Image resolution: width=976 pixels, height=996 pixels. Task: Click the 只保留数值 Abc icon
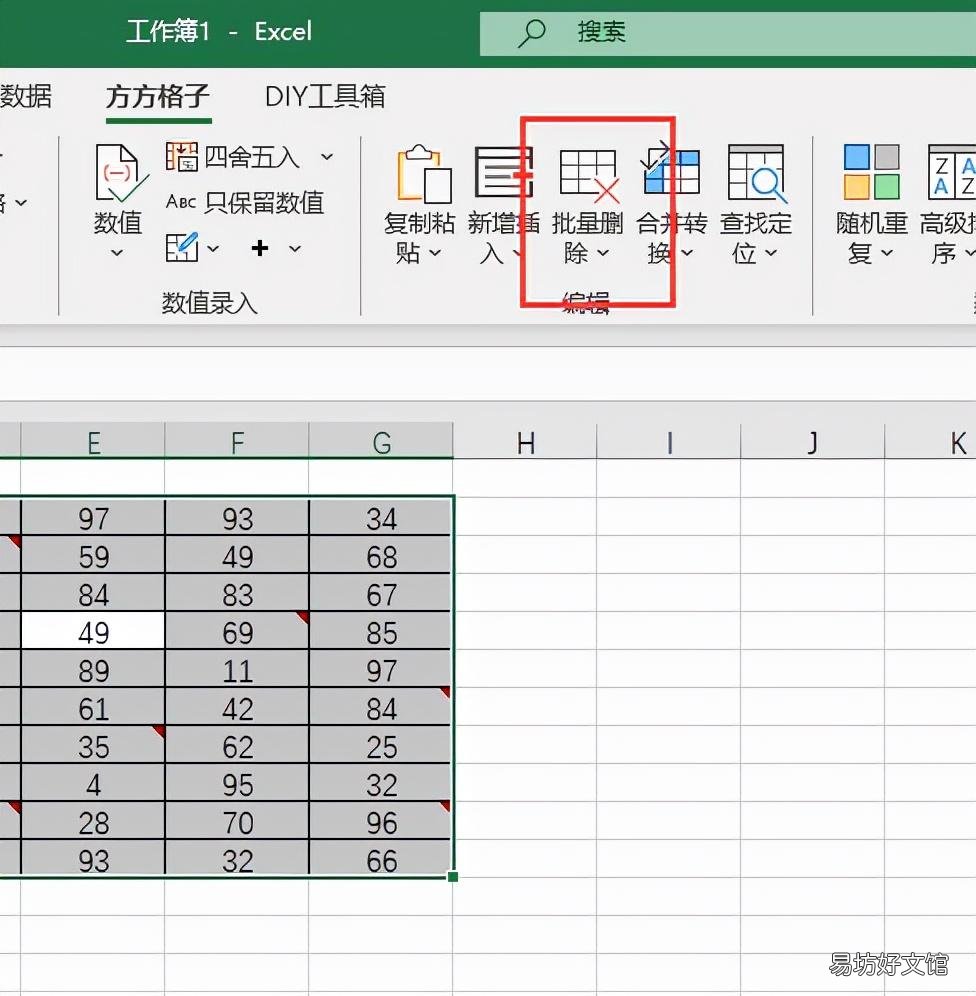click(x=180, y=202)
